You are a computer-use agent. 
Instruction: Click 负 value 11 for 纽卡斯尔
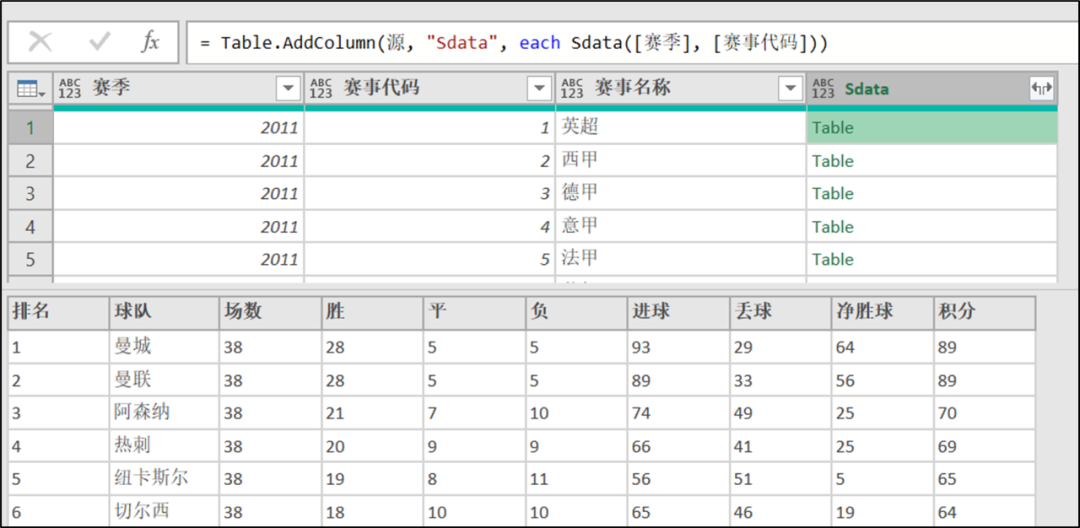[x=577, y=479]
